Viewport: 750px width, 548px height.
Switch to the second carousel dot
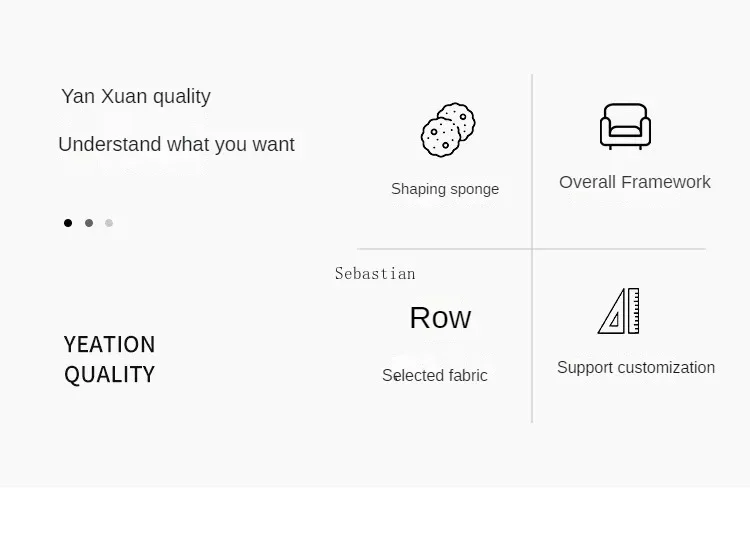pos(89,223)
